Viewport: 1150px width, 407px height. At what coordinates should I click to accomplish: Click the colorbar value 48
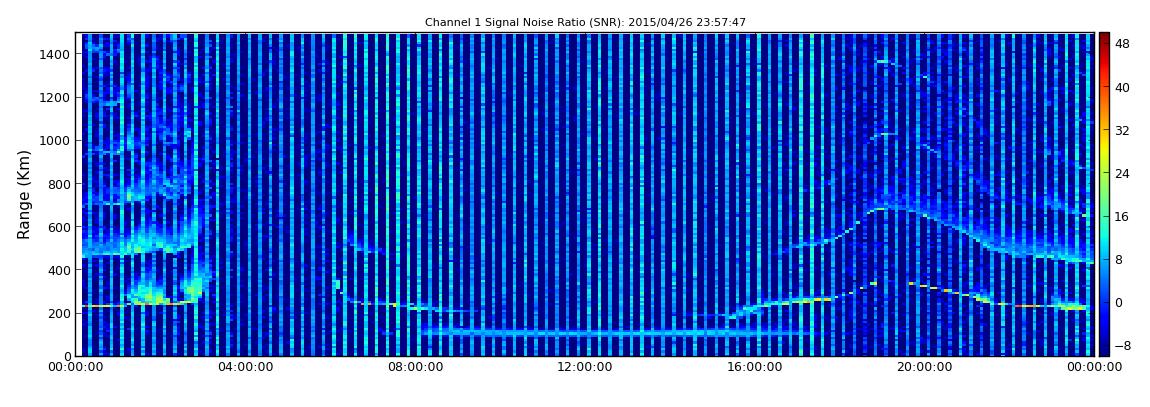[1122, 44]
